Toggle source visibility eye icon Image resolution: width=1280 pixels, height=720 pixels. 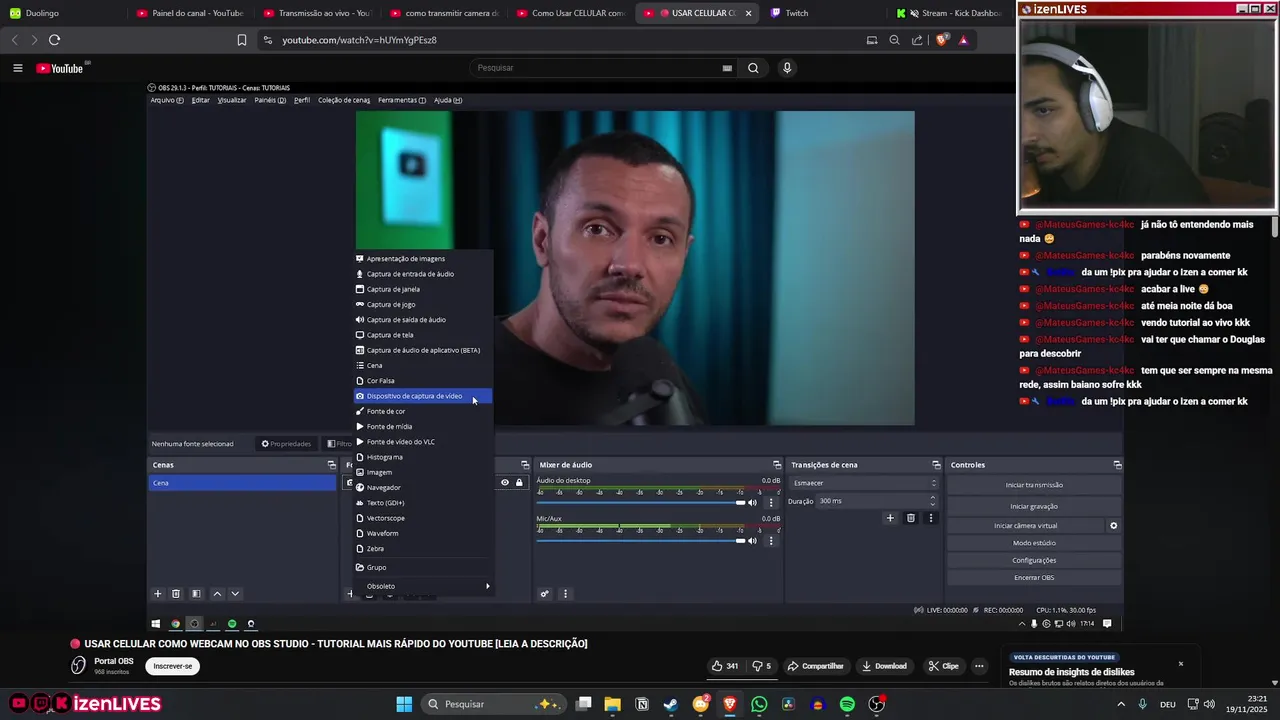(x=505, y=483)
